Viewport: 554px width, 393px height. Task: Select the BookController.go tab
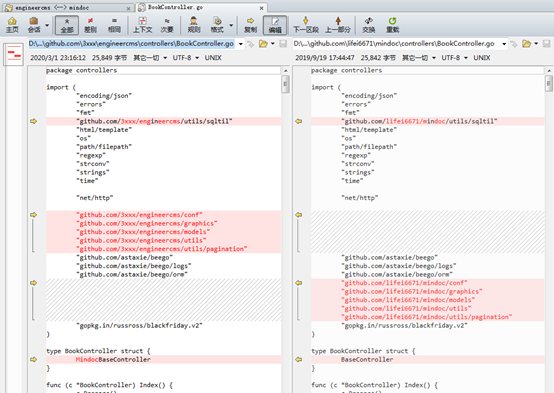(x=201, y=7)
